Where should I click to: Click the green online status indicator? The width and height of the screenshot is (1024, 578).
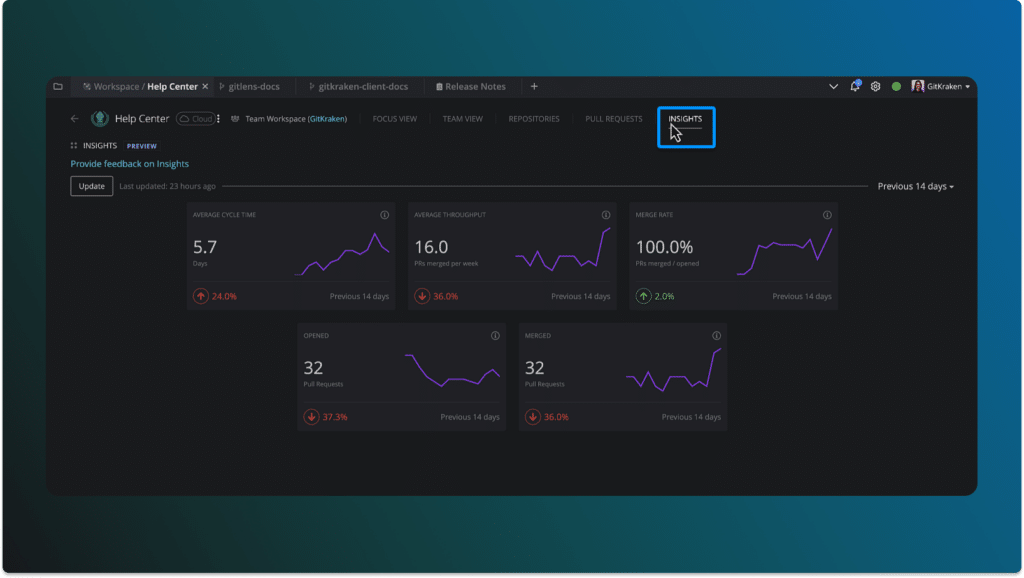pos(897,87)
